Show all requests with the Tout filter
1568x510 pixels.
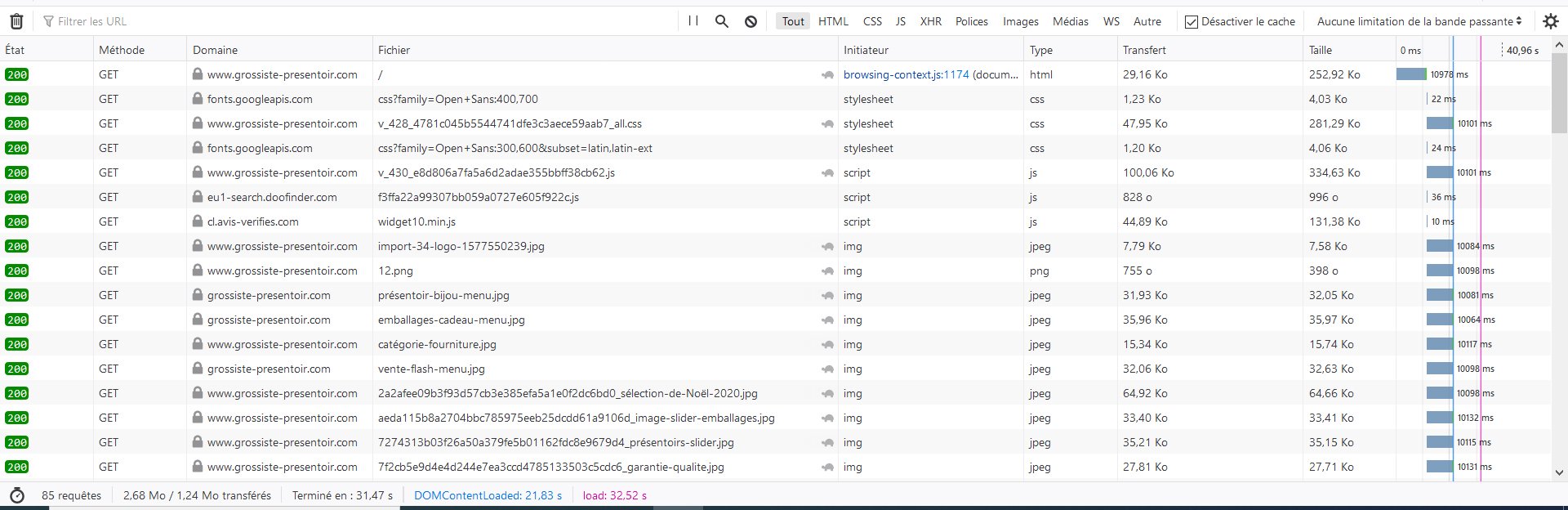[793, 21]
